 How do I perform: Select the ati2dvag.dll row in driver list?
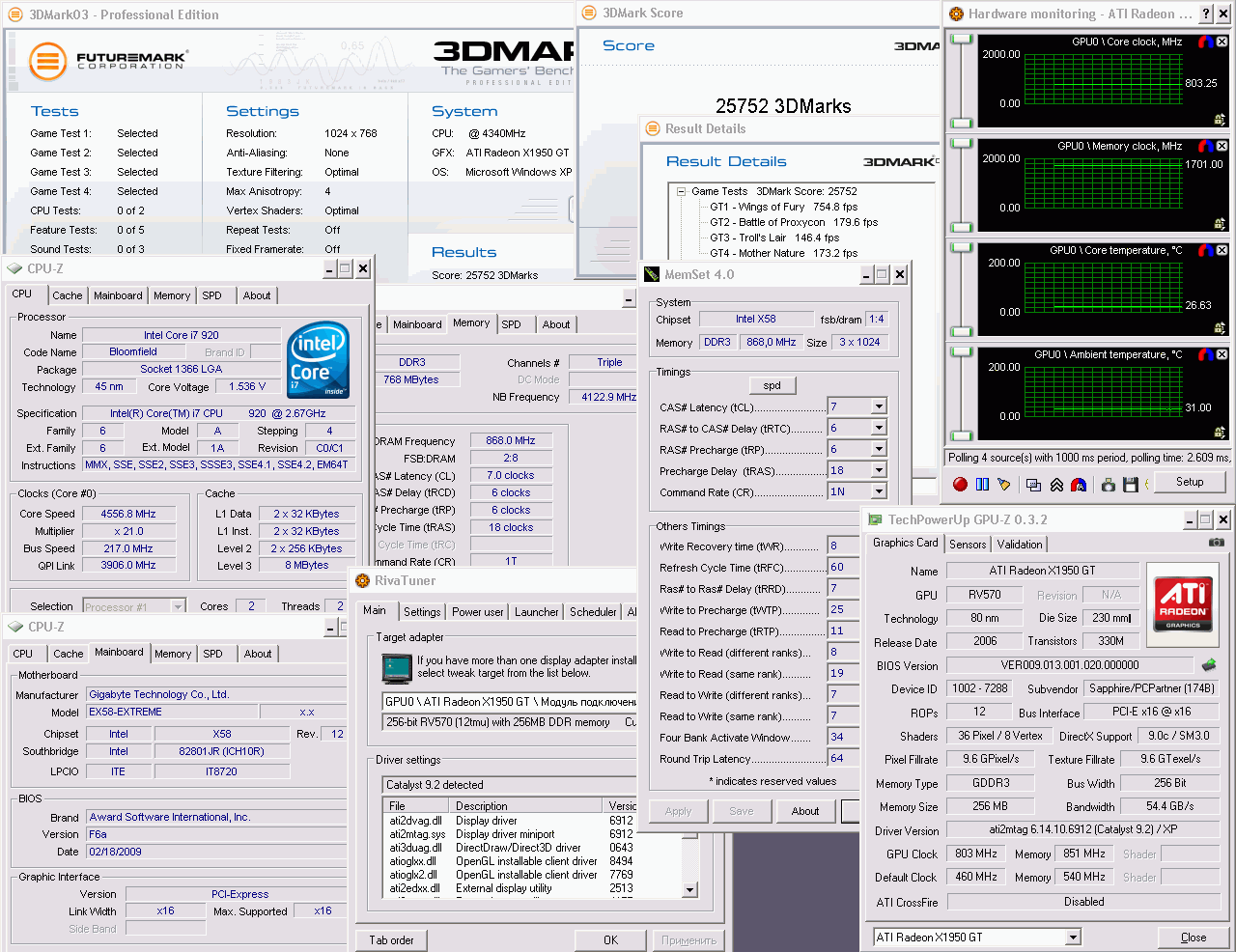tap(512, 821)
